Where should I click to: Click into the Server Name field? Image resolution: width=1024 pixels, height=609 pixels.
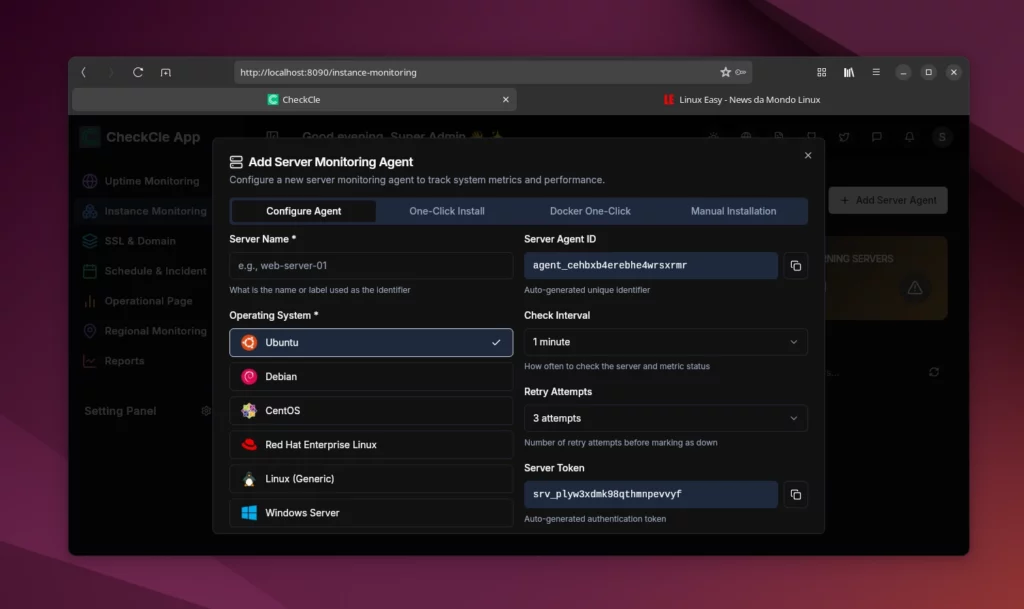371,266
